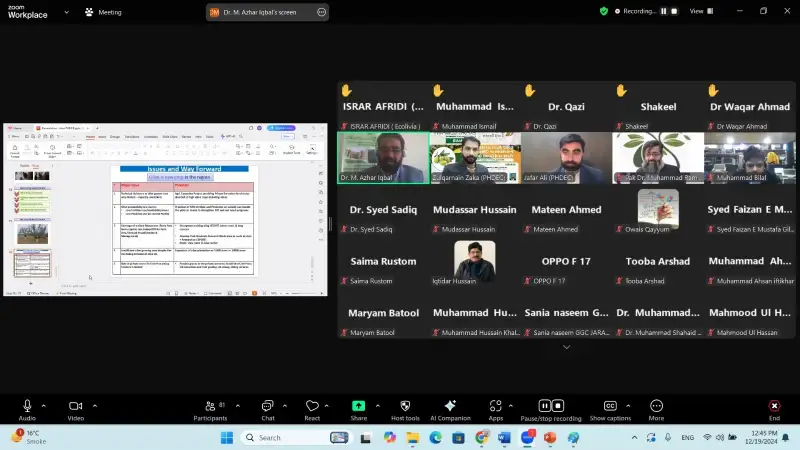
Task: Click ISRAR AFRIDI's raised hand icon
Action: click(x=347, y=91)
